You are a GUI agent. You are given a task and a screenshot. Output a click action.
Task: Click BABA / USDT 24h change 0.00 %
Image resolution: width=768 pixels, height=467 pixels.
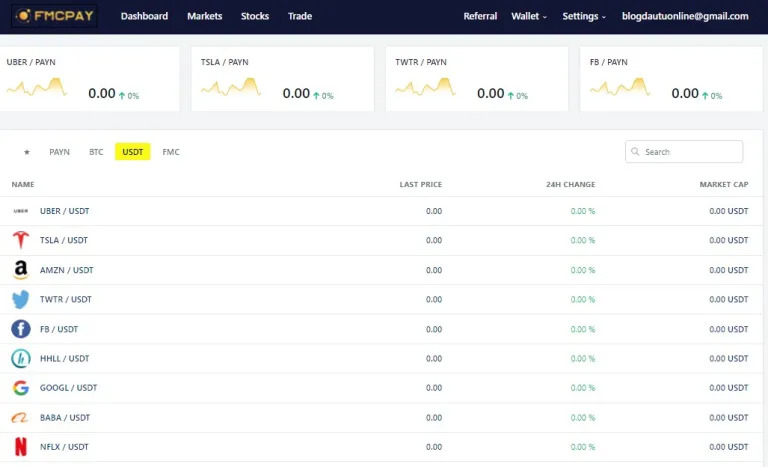583,418
